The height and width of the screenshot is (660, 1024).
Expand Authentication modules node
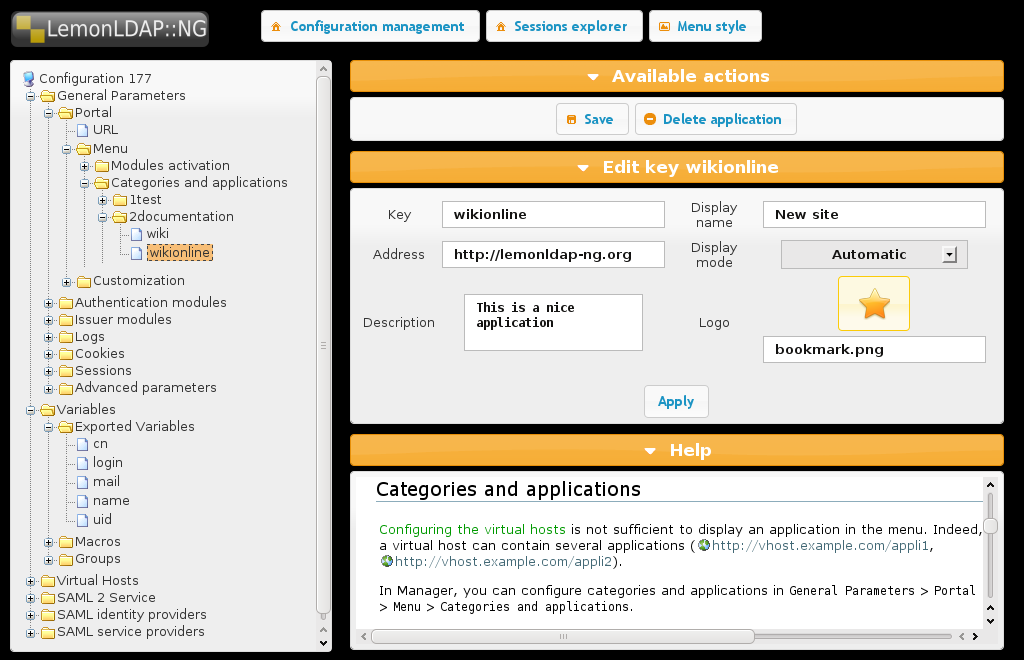(48, 304)
